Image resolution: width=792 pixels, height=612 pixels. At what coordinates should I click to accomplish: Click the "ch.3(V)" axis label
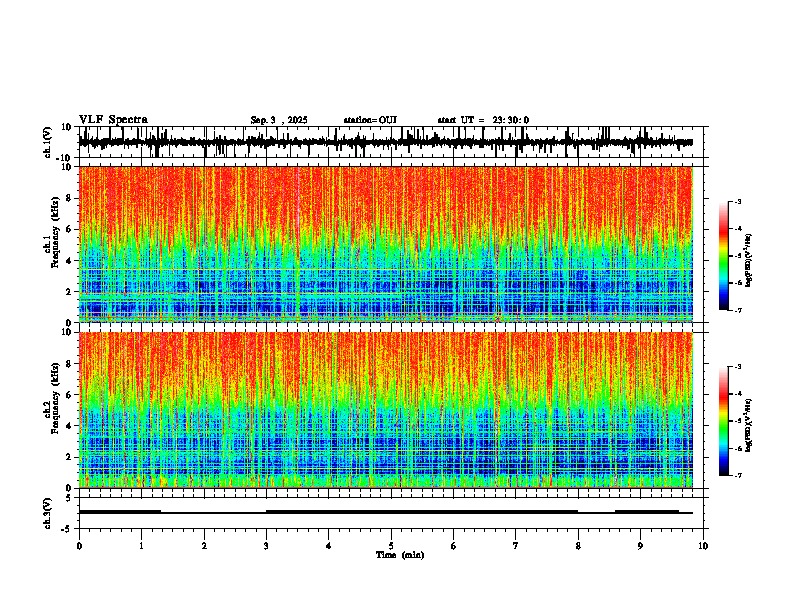tap(48, 513)
